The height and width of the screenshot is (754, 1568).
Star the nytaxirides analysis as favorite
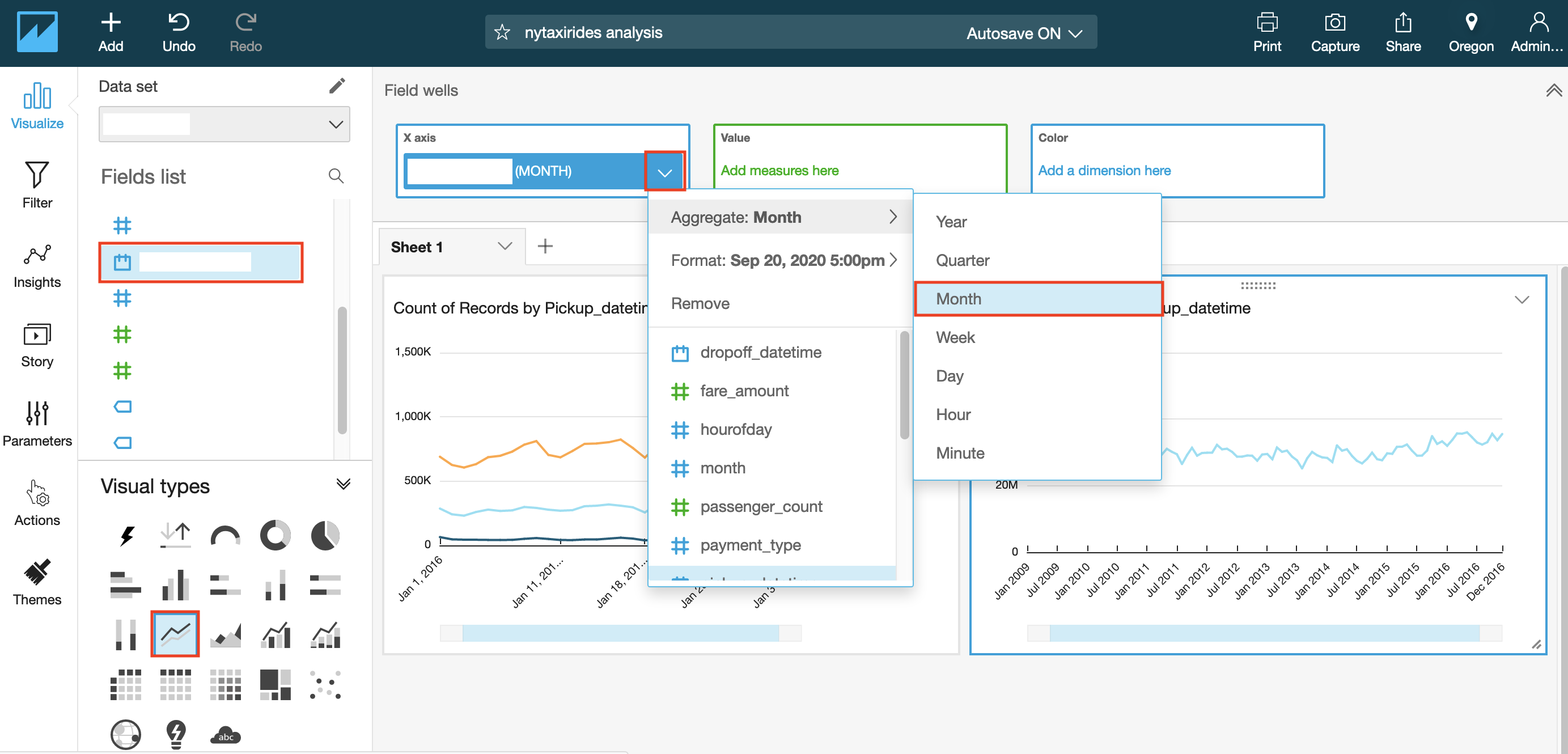point(502,32)
